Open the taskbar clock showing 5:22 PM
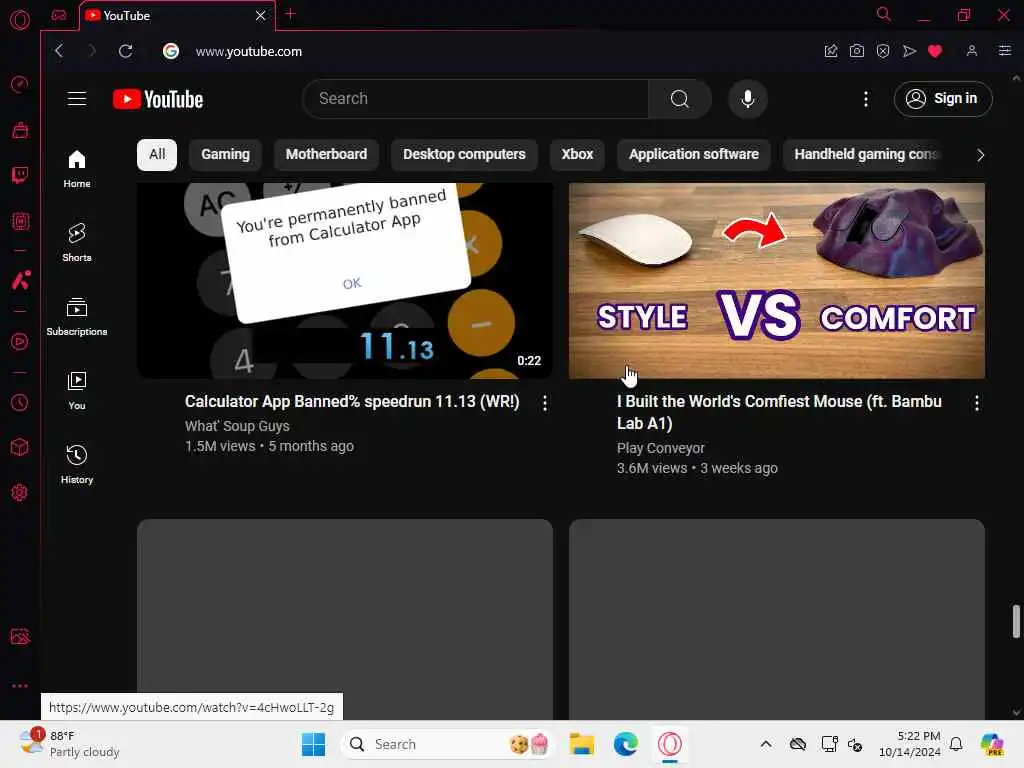The height and width of the screenshot is (768, 1024). [910, 744]
